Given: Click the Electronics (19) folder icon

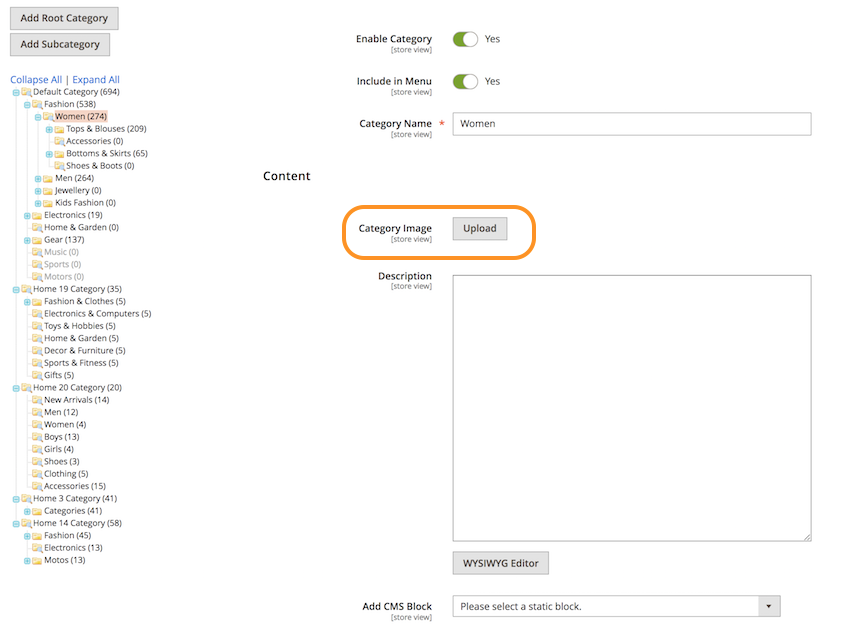Looking at the screenshot, I should (37, 216).
